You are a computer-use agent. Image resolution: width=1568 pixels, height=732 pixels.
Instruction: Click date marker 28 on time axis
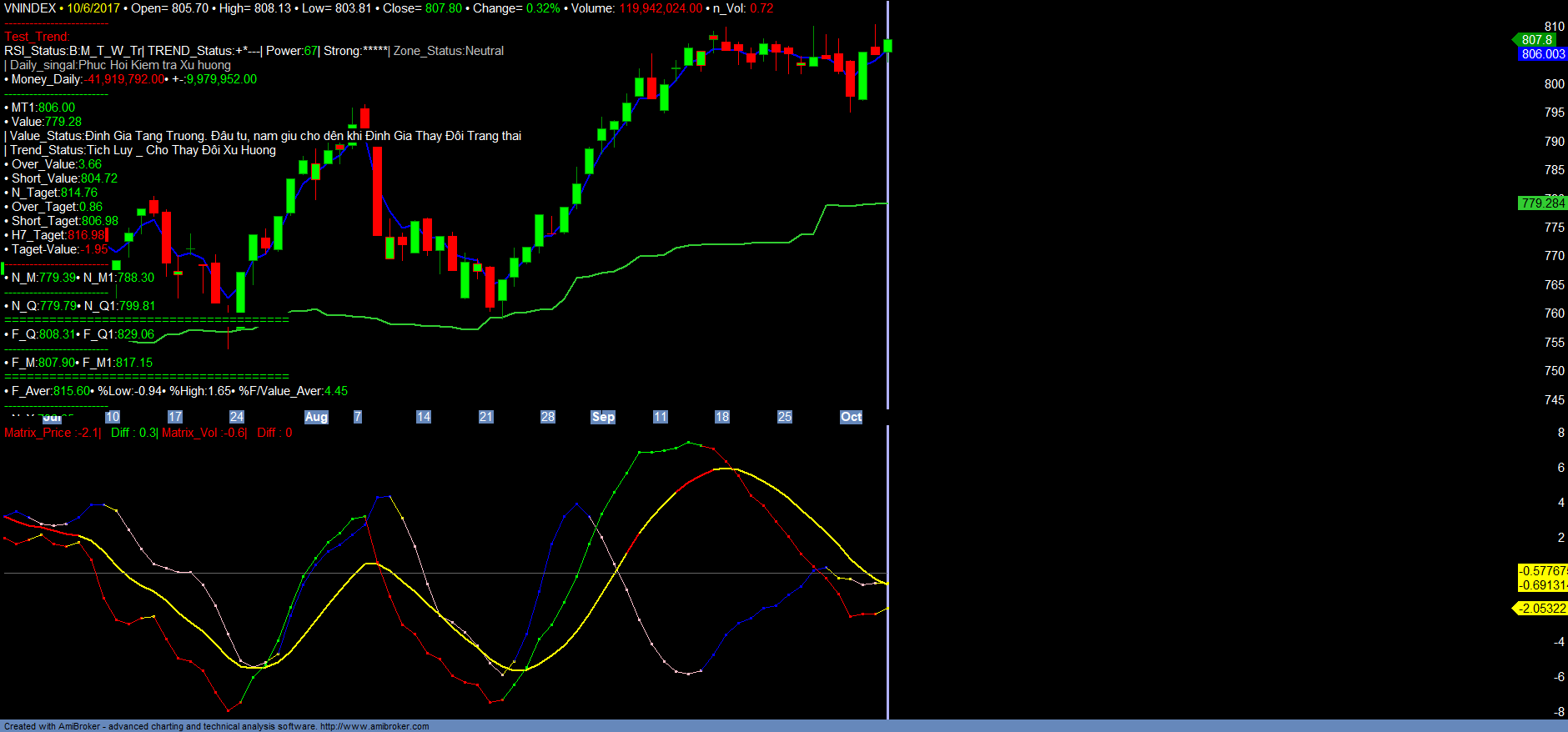pos(547,417)
